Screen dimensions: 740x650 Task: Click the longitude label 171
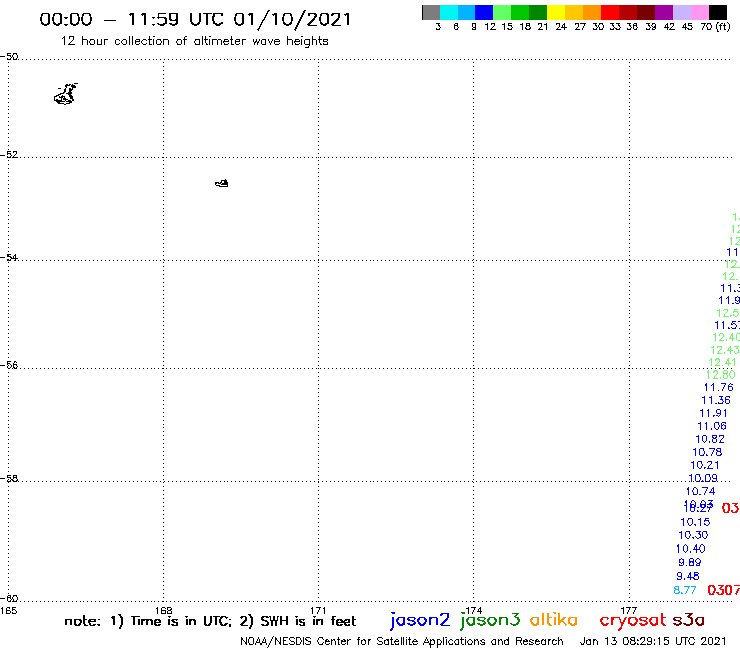pyautogui.click(x=319, y=611)
